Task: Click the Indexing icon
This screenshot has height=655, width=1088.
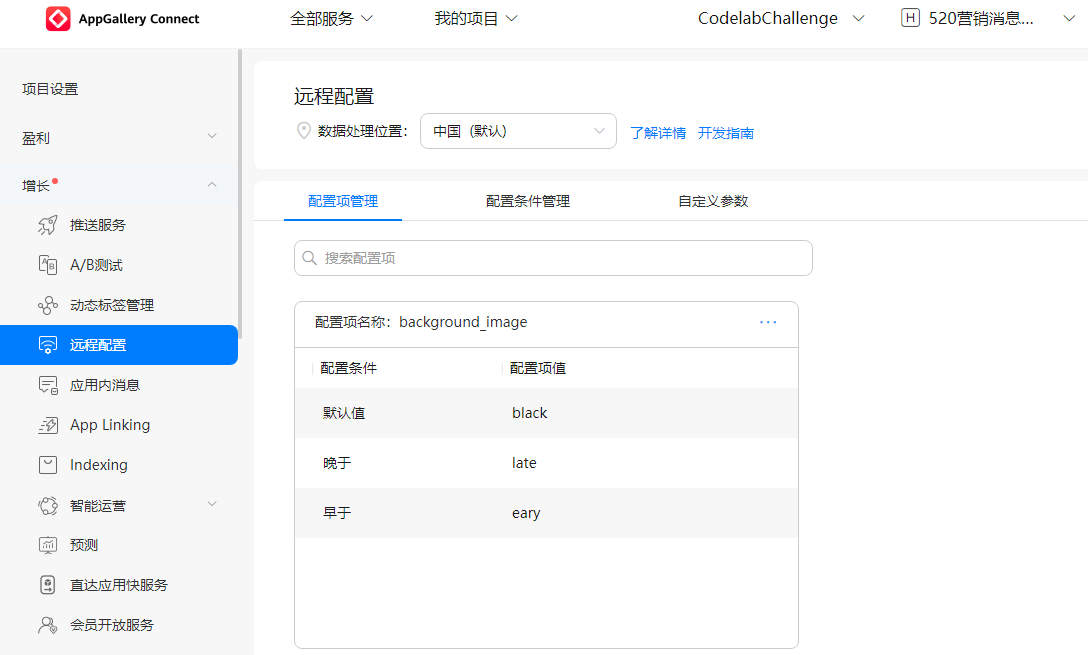Action: click(48, 465)
